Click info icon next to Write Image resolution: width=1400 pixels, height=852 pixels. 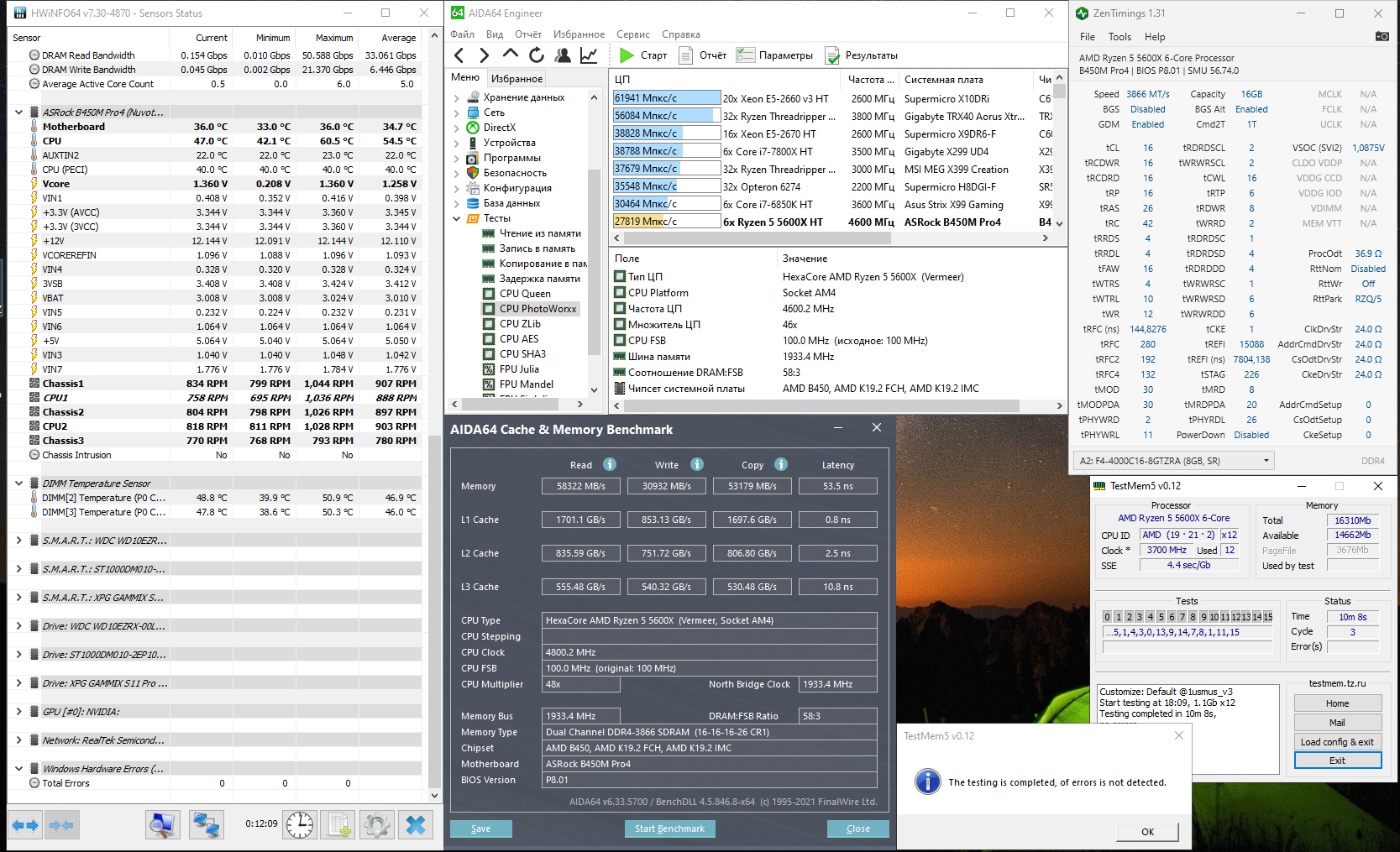point(697,464)
